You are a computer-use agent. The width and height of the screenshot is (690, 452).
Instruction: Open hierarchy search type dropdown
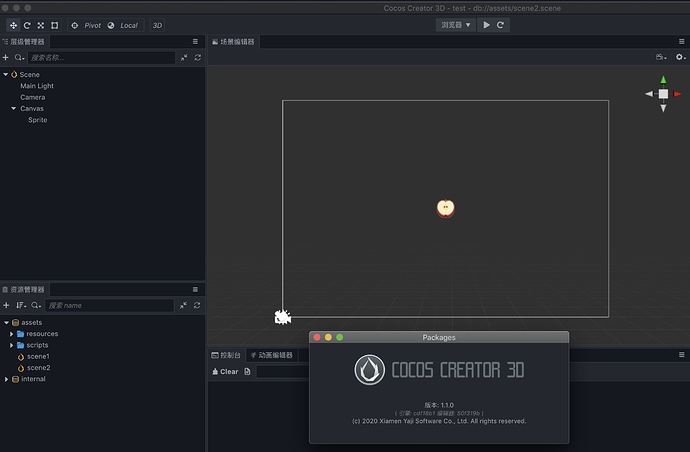tap(19, 58)
